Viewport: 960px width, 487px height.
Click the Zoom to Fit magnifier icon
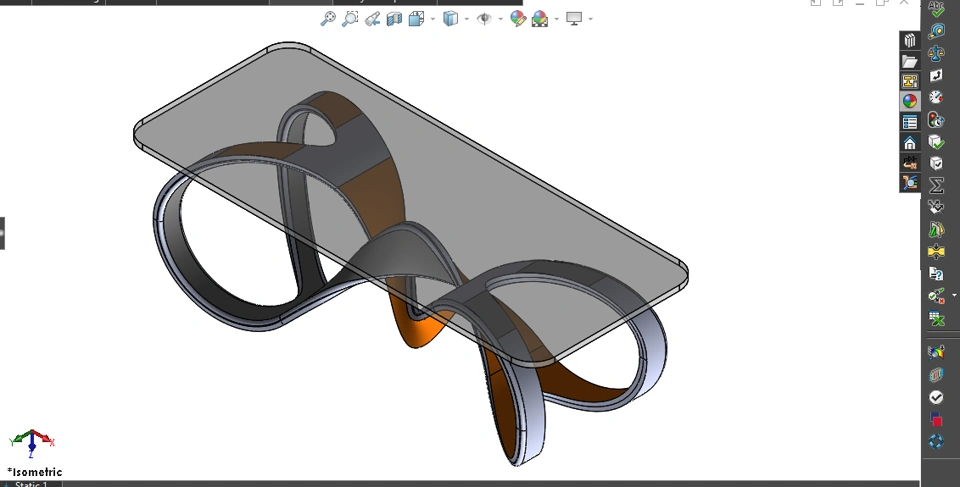(328, 19)
